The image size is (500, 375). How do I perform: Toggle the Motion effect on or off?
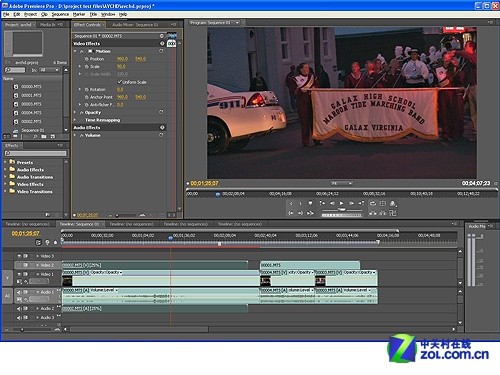click(x=81, y=51)
